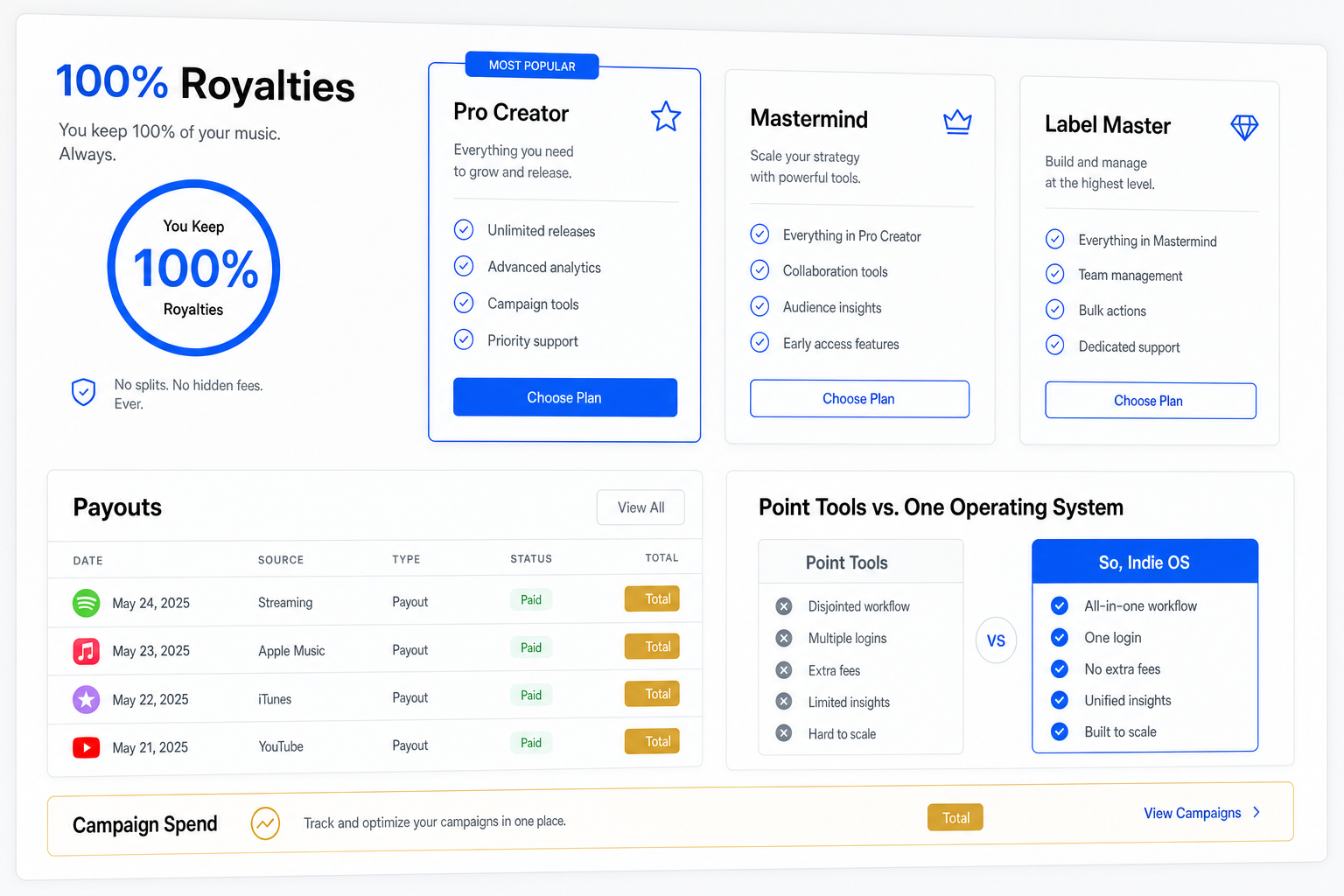
Task: Click the star icon on Pro Creator card
Action: coord(666,116)
